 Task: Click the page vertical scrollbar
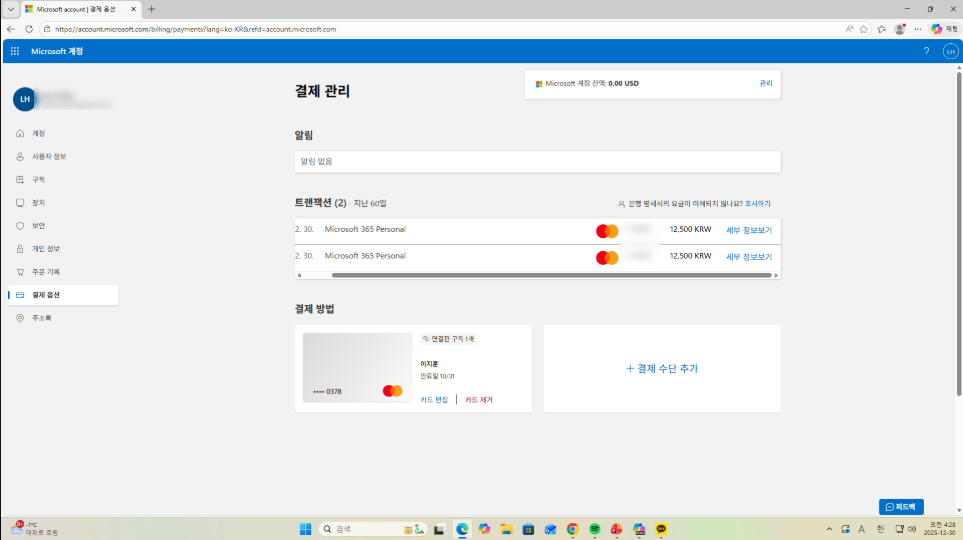[959, 233]
